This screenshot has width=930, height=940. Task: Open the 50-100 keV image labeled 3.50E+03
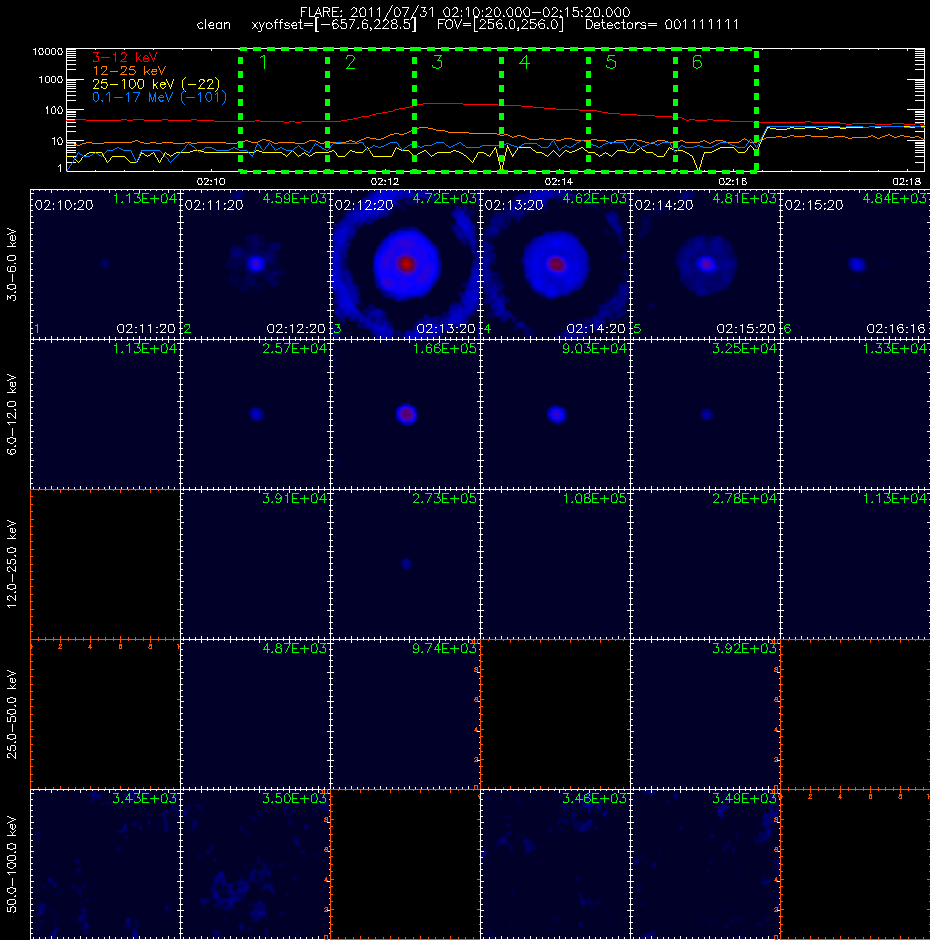pyautogui.click(x=255, y=864)
